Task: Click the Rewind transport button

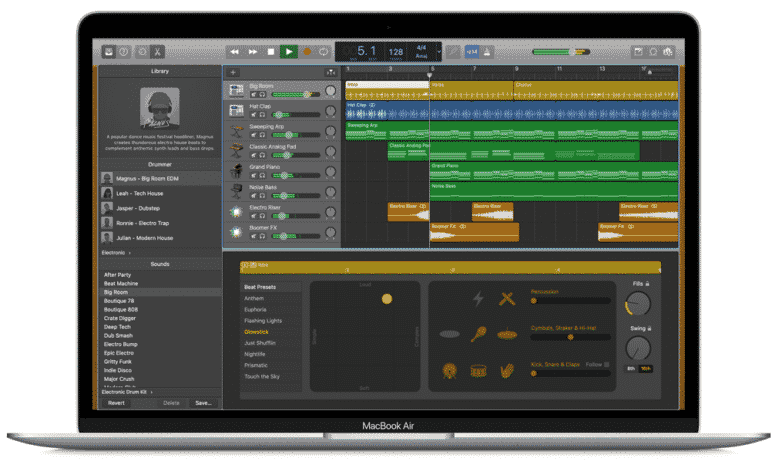Action: 235,51
